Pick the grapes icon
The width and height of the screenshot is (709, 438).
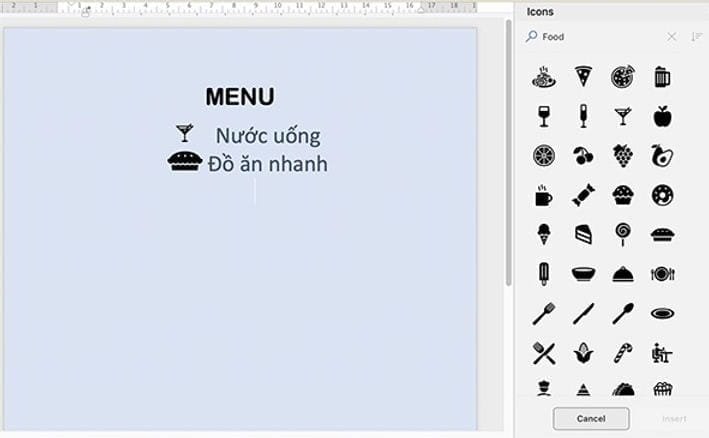coord(623,156)
